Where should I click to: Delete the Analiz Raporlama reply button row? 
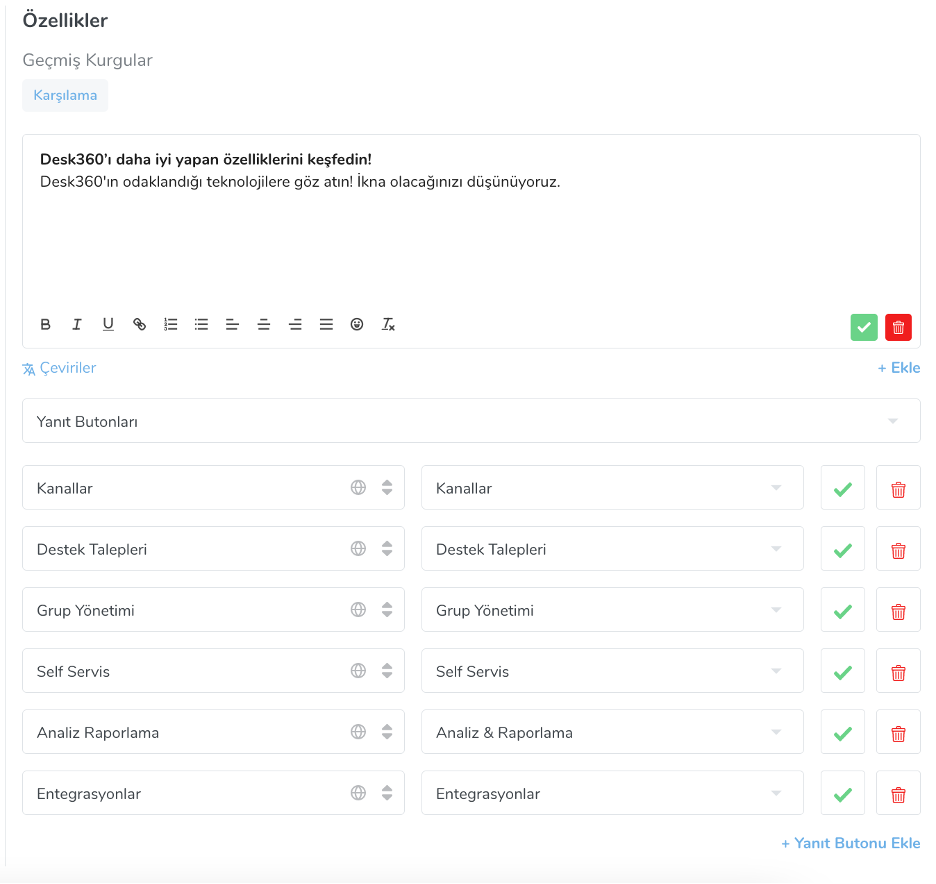click(898, 732)
